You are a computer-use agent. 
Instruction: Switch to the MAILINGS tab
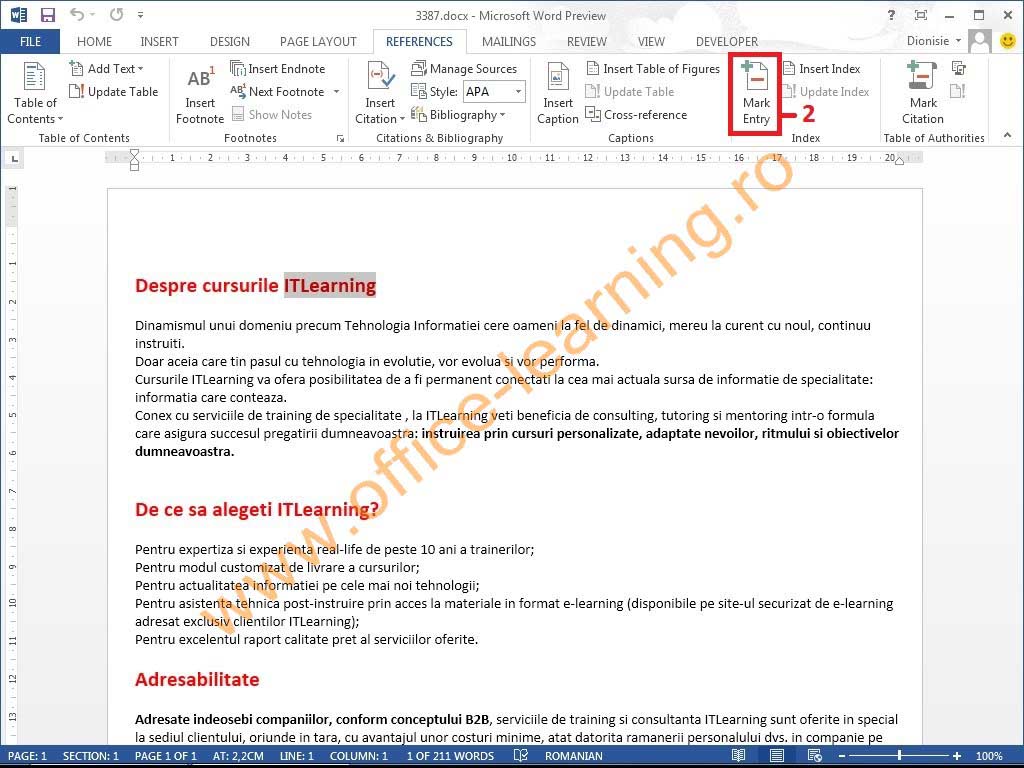509,41
